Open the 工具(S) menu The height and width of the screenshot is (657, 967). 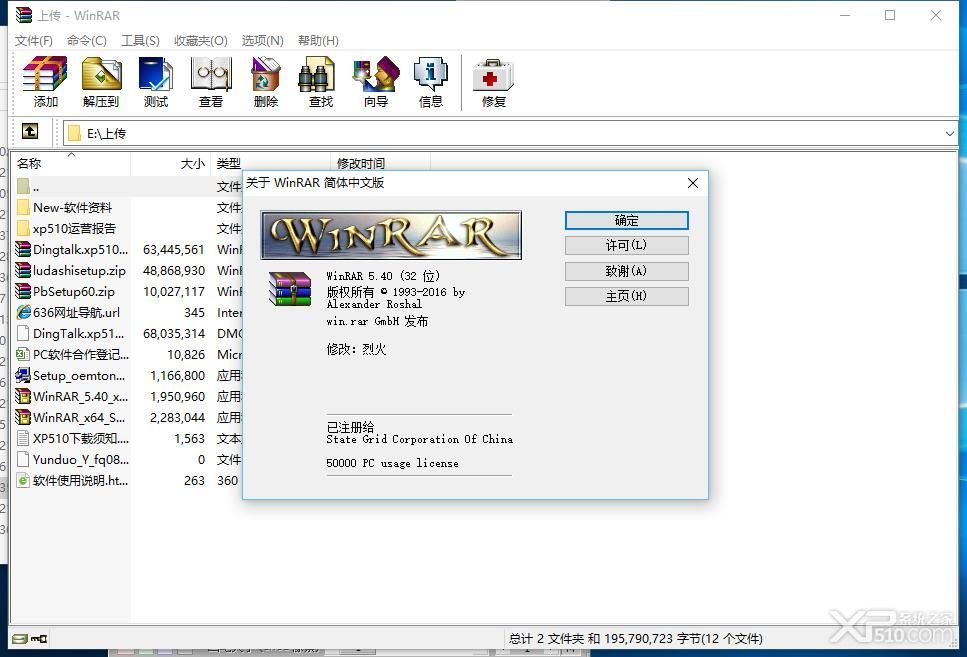click(x=140, y=41)
